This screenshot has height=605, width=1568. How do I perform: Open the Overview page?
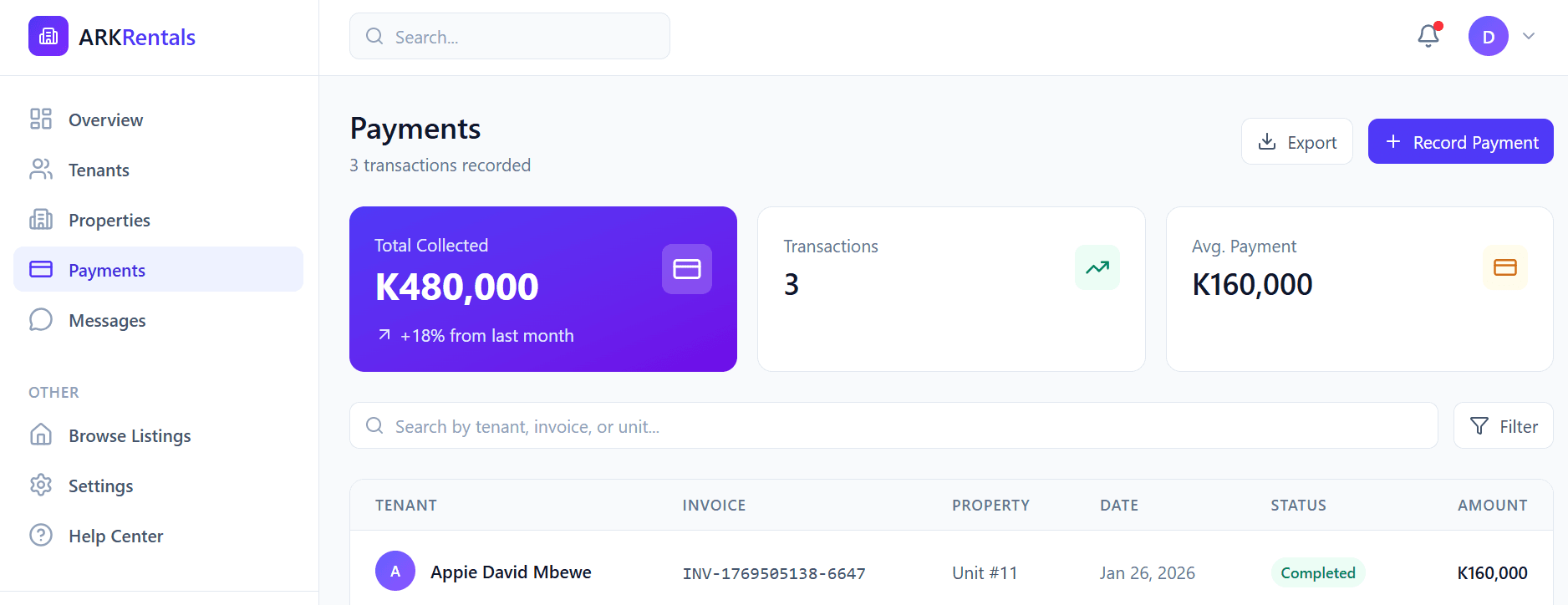tap(105, 119)
